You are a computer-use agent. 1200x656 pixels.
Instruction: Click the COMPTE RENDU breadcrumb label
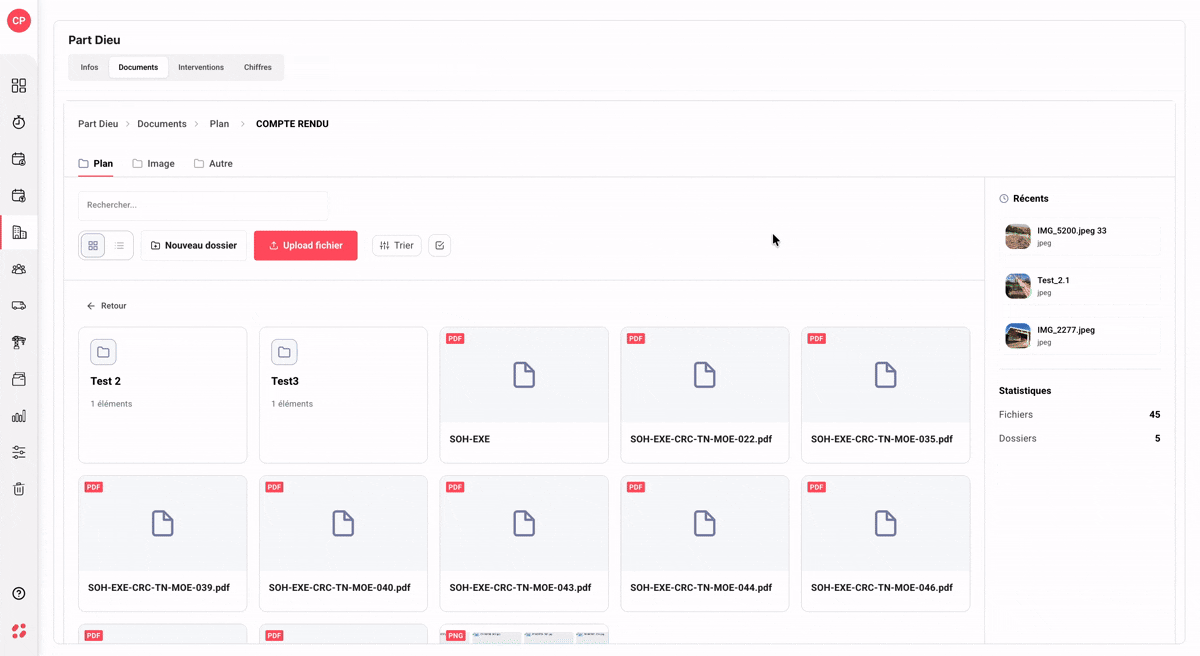[x=292, y=124]
